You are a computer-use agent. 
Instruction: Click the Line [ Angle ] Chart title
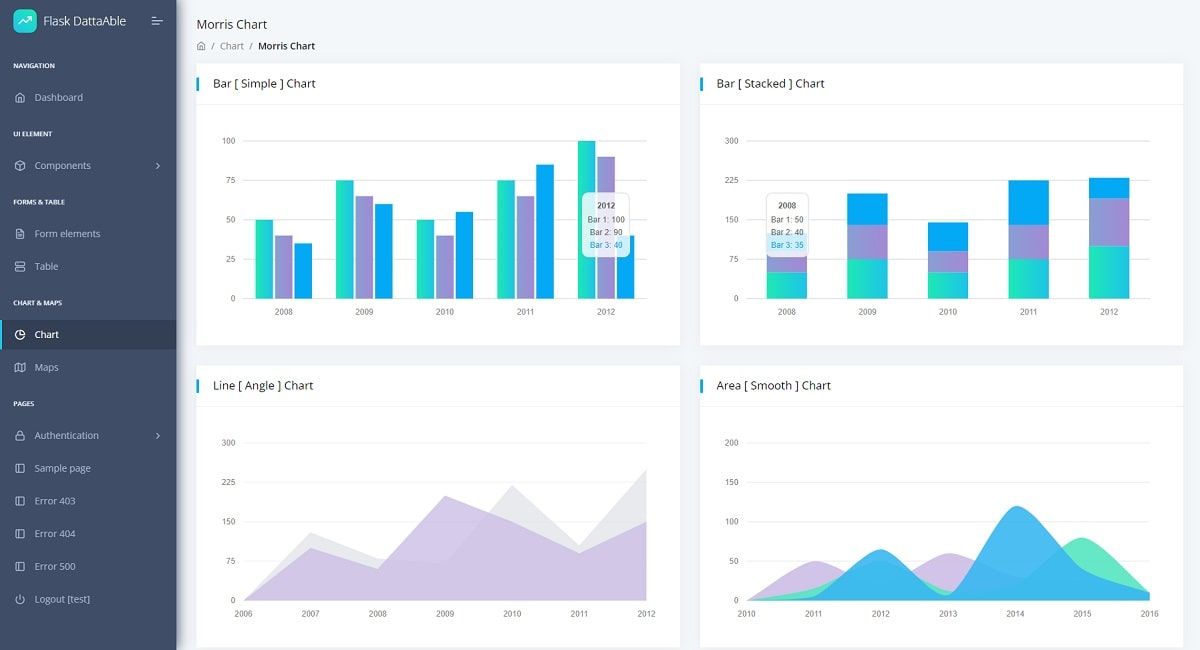[263, 386]
